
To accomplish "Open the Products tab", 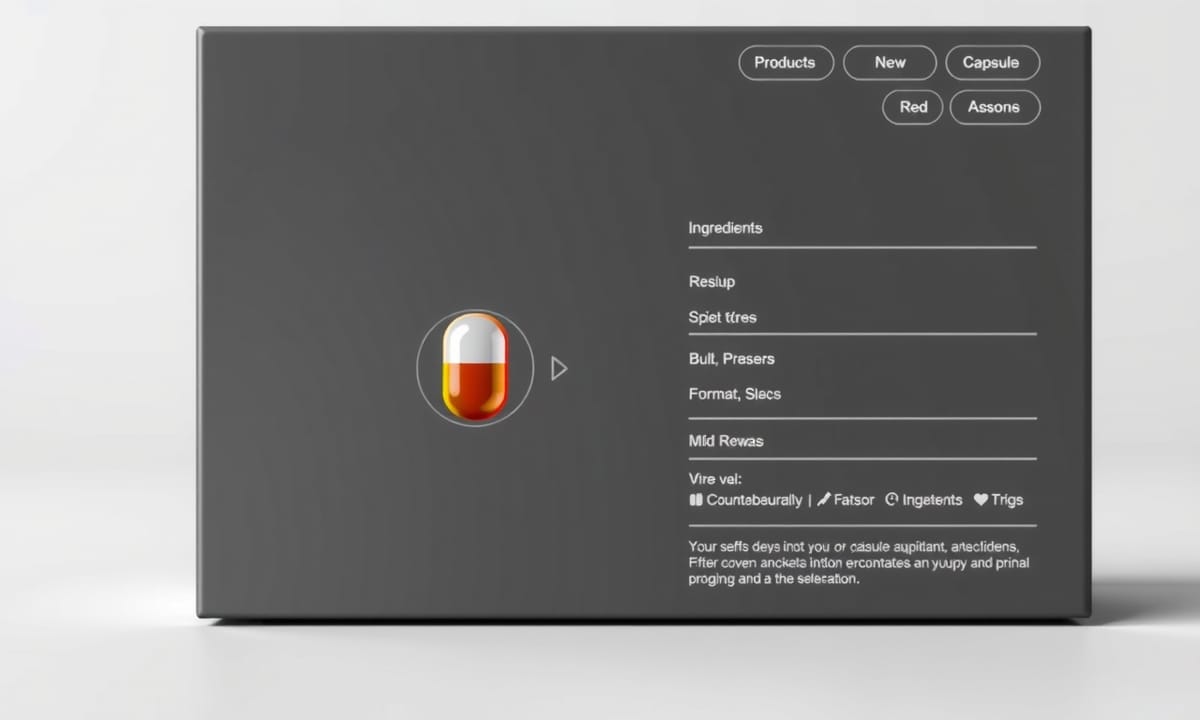I will (x=785, y=63).
